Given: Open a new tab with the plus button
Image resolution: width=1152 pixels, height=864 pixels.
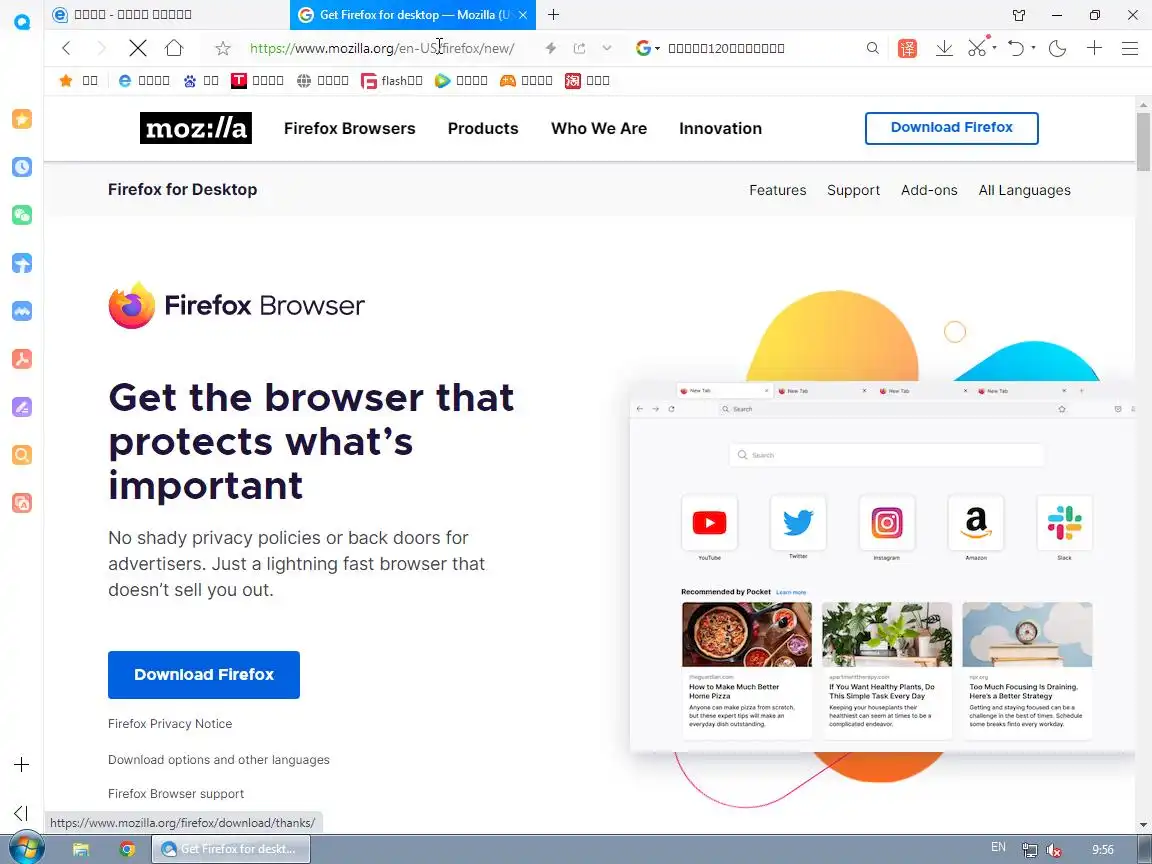Looking at the screenshot, I should pyautogui.click(x=553, y=15).
